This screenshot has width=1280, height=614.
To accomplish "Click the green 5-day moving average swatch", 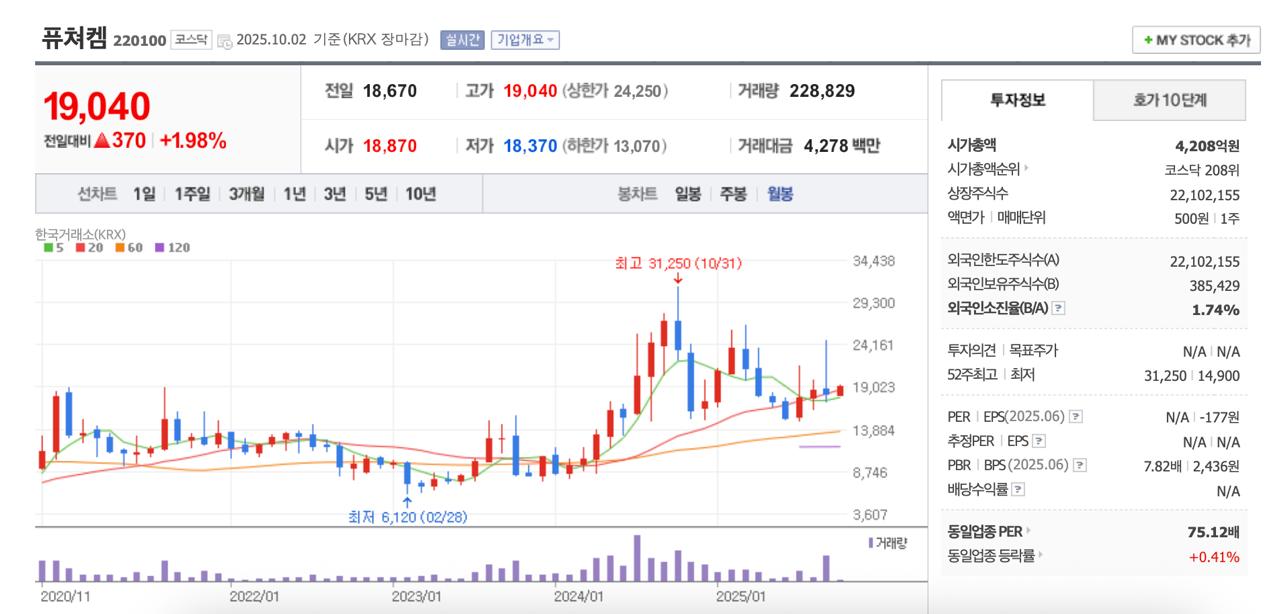I will pos(48,247).
